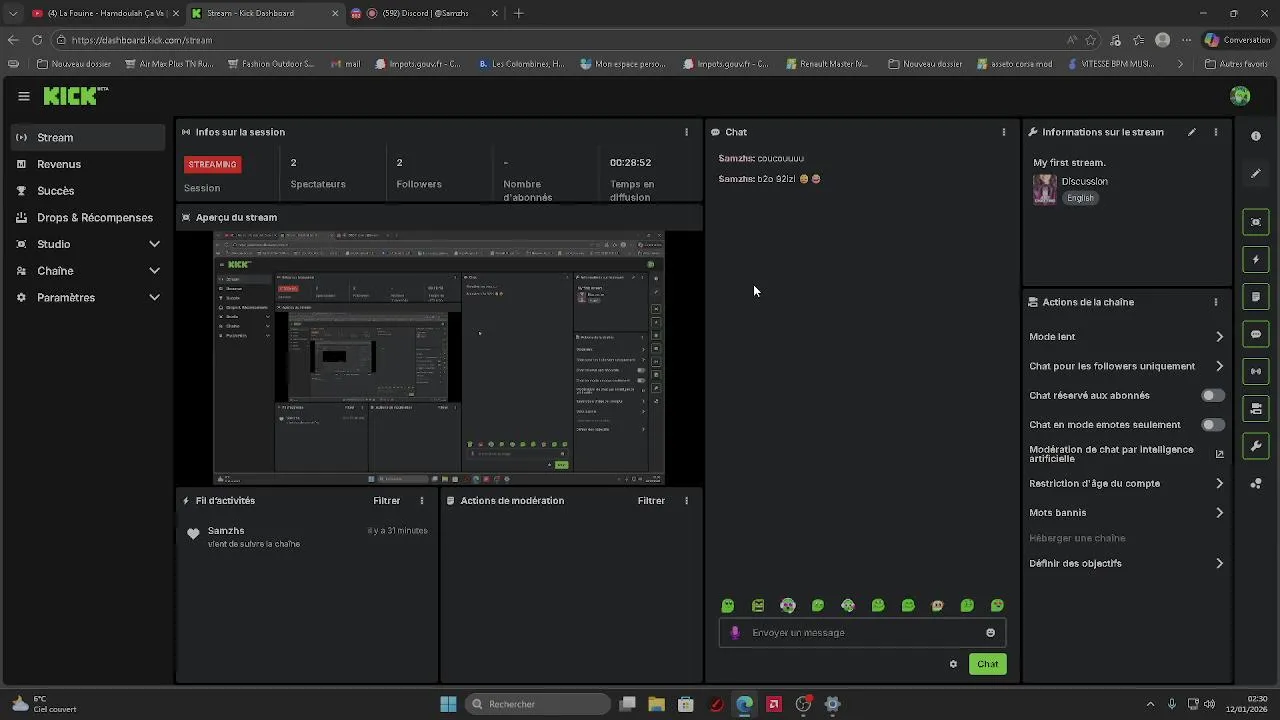Send message with the green Chat button
1280x720 pixels.
987,664
